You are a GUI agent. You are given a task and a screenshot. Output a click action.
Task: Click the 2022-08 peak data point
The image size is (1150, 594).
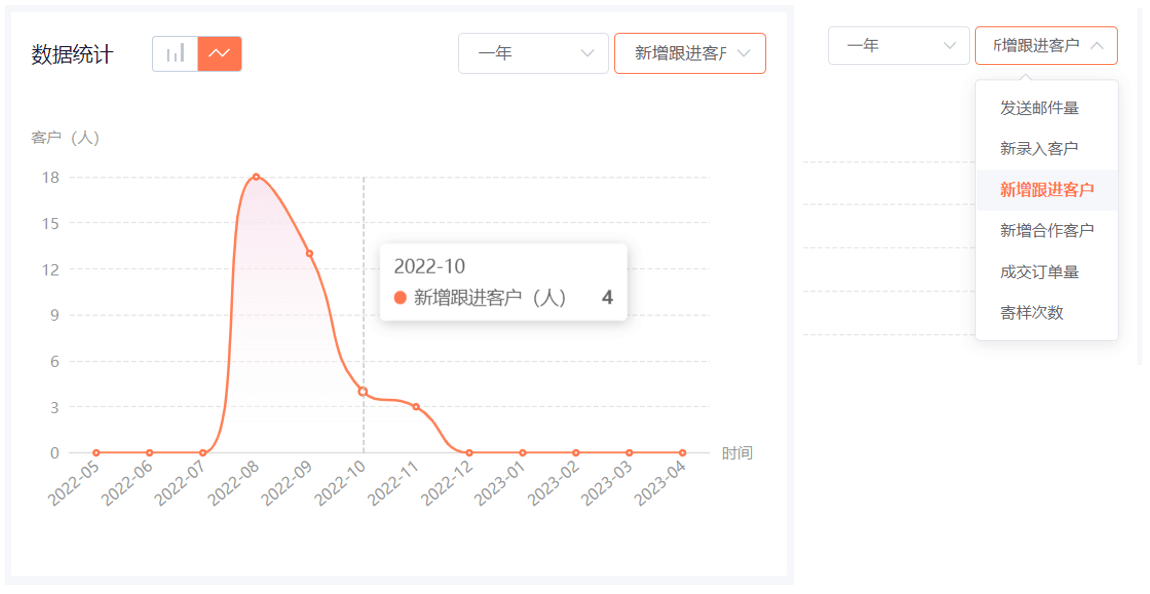coord(256,177)
